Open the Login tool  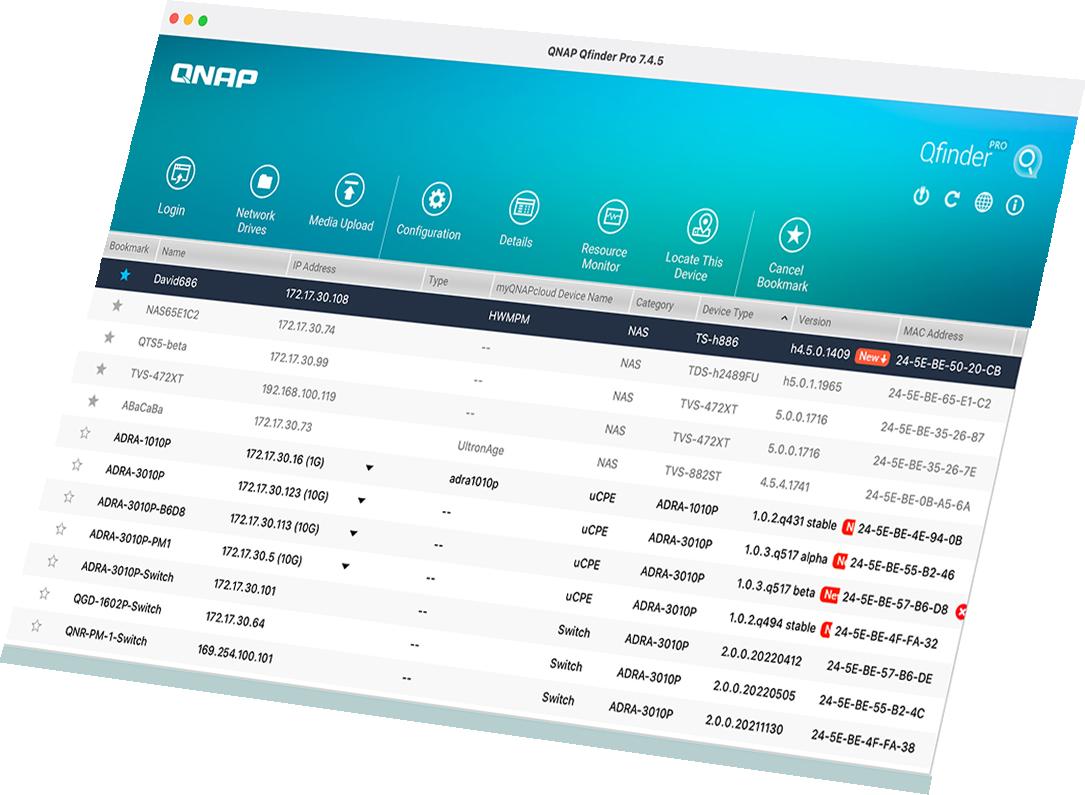[176, 185]
